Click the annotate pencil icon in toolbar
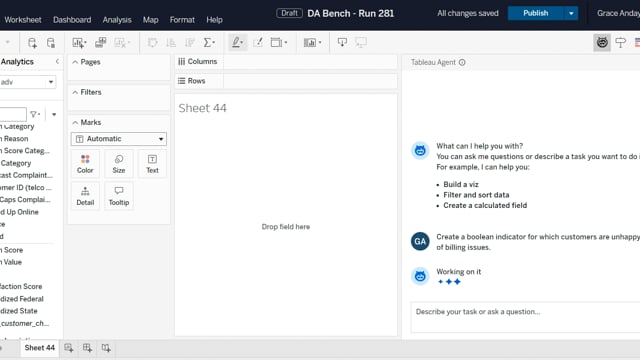Viewport: 640px width, 360px height. [258, 42]
